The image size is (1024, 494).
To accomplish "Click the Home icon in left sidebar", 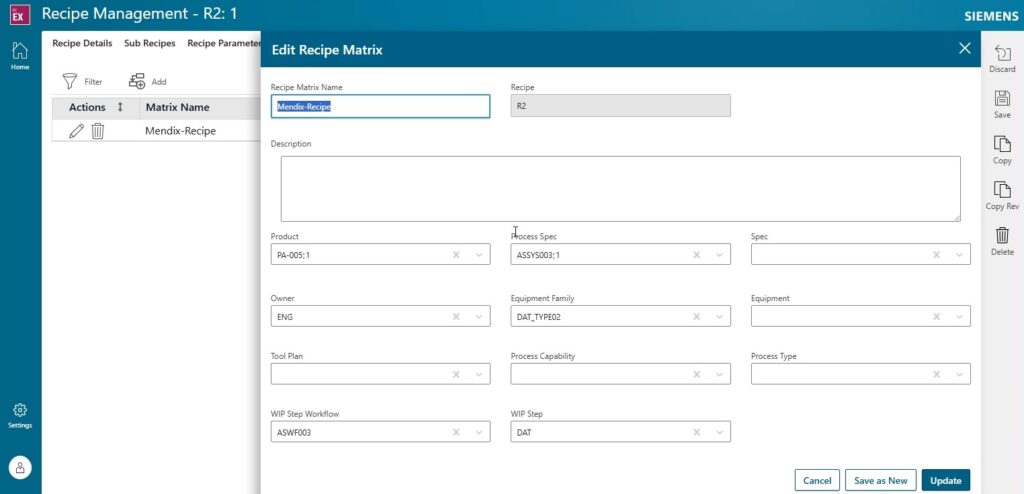I will tap(20, 52).
